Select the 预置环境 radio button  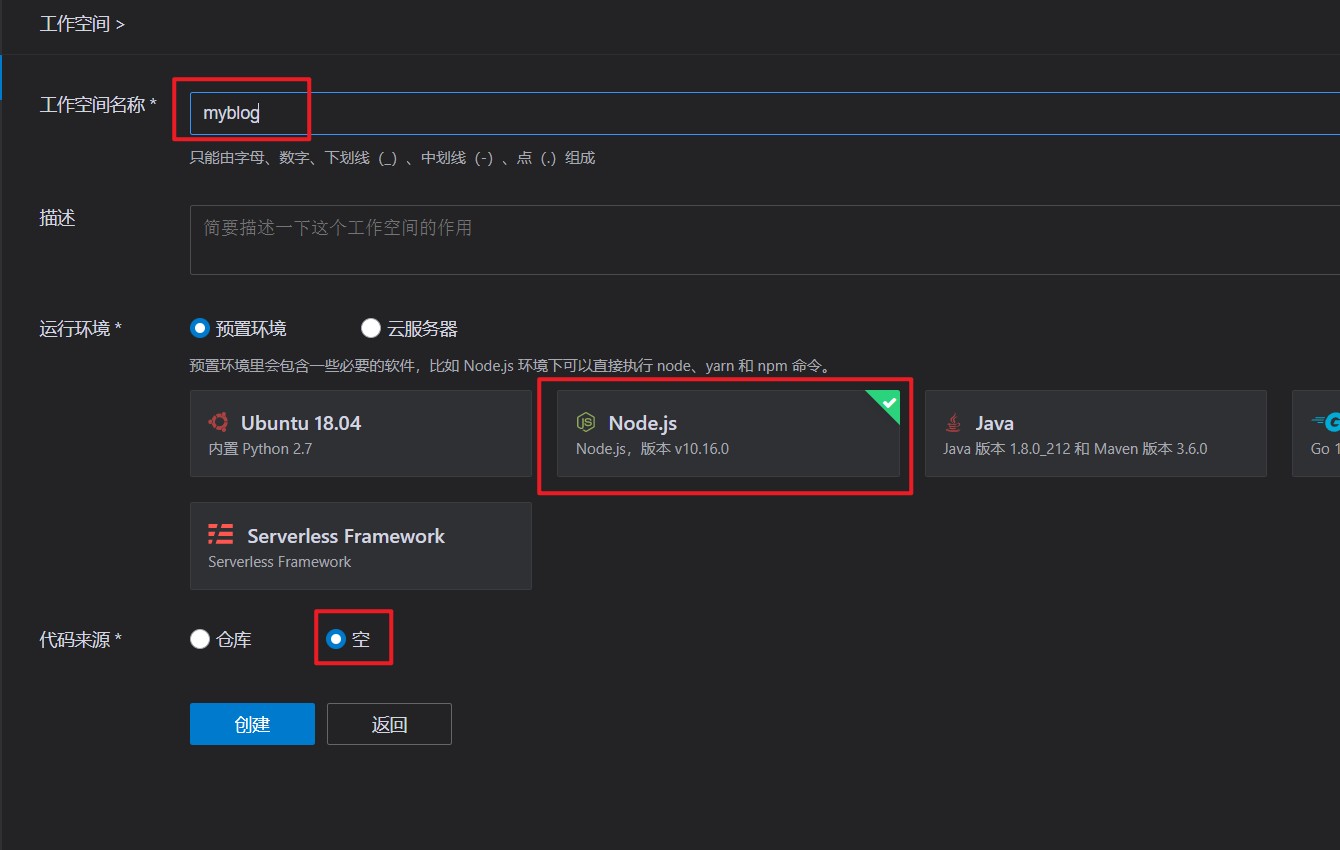tap(200, 328)
